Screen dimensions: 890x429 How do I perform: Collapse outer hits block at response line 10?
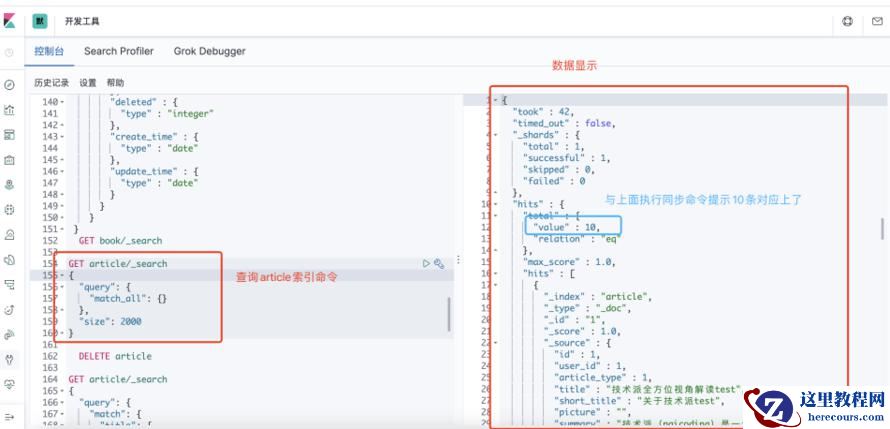pos(497,204)
